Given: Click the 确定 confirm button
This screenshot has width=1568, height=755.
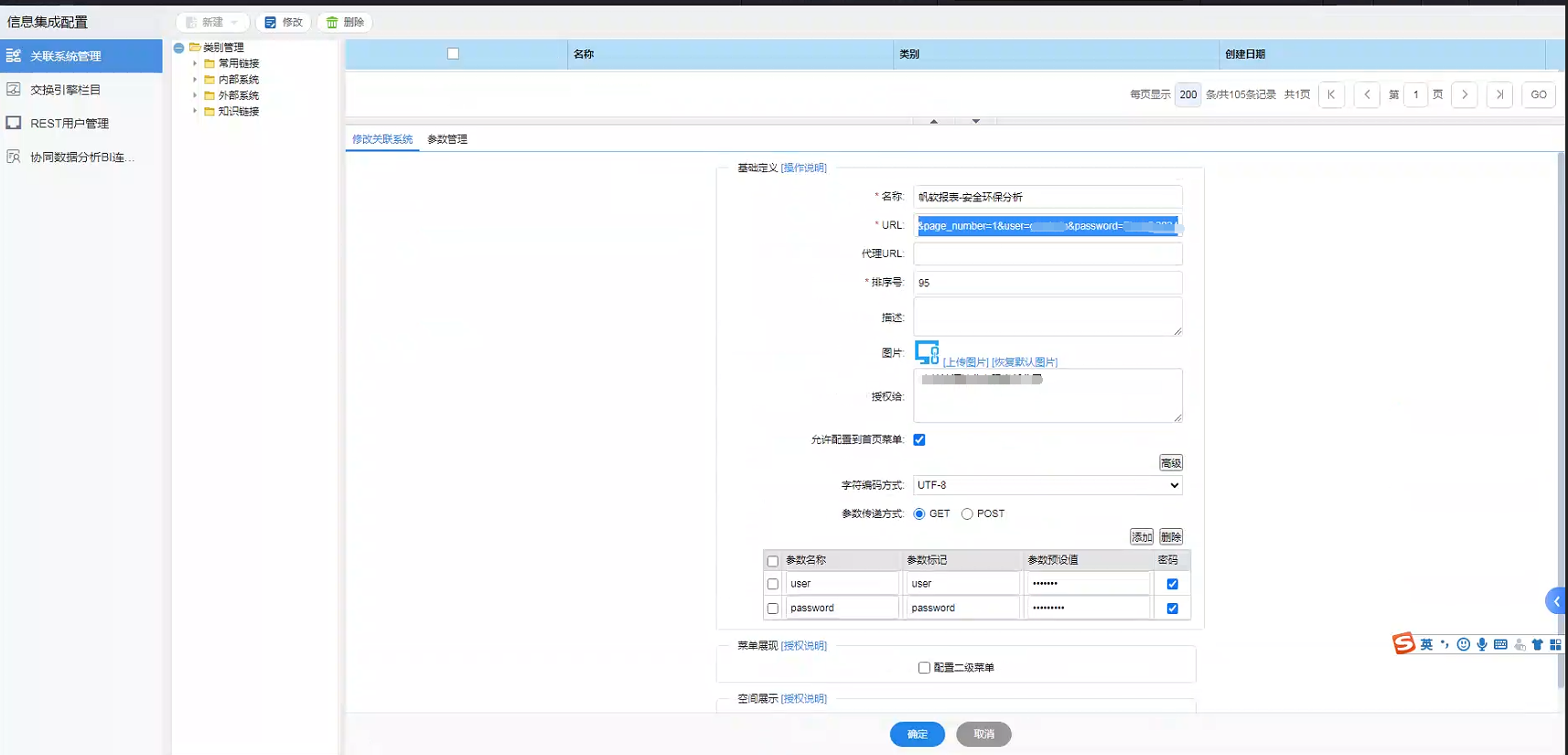Looking at the screenshot, I should pos(918,734).
